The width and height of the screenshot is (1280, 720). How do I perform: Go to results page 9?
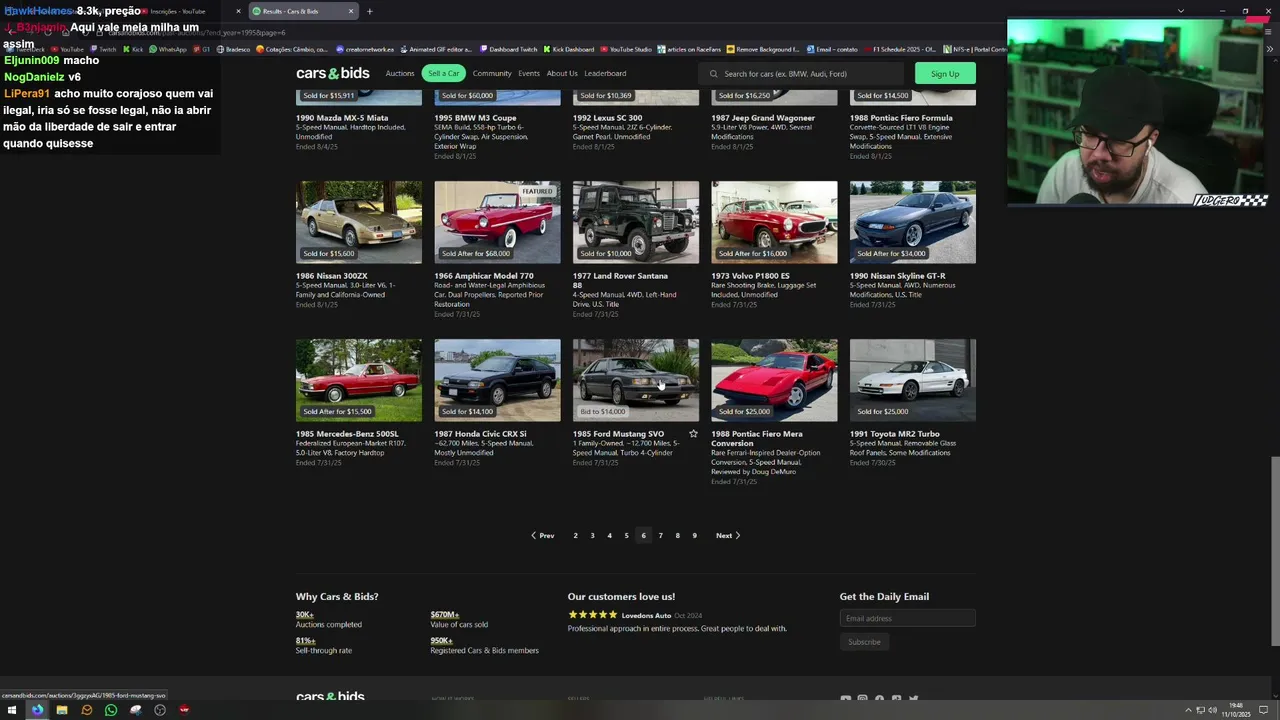pos(694,536)
